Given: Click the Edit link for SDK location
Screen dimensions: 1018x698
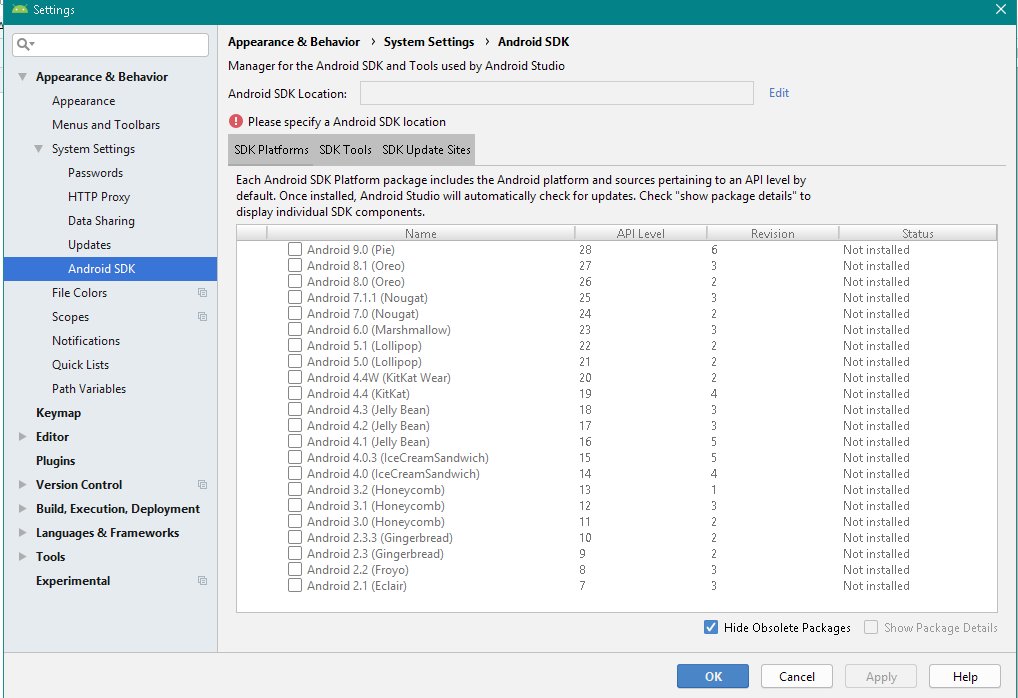Looking at the screenshot, I should tap(778, 93).
